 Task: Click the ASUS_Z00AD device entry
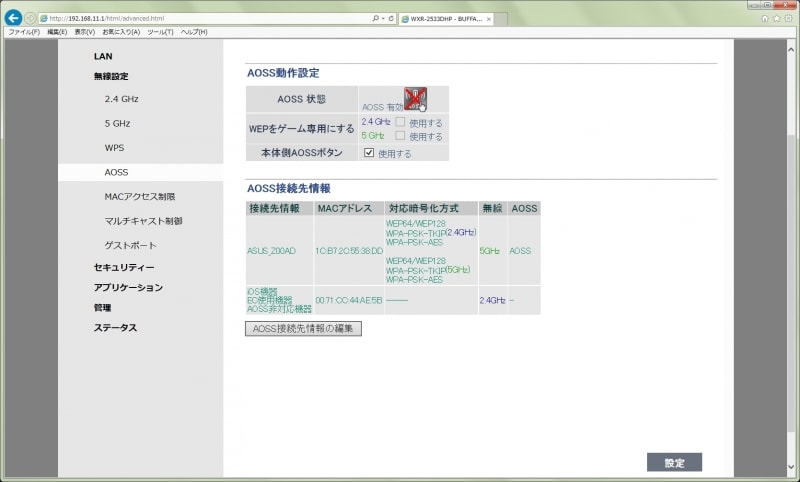[x=271, y=251]
